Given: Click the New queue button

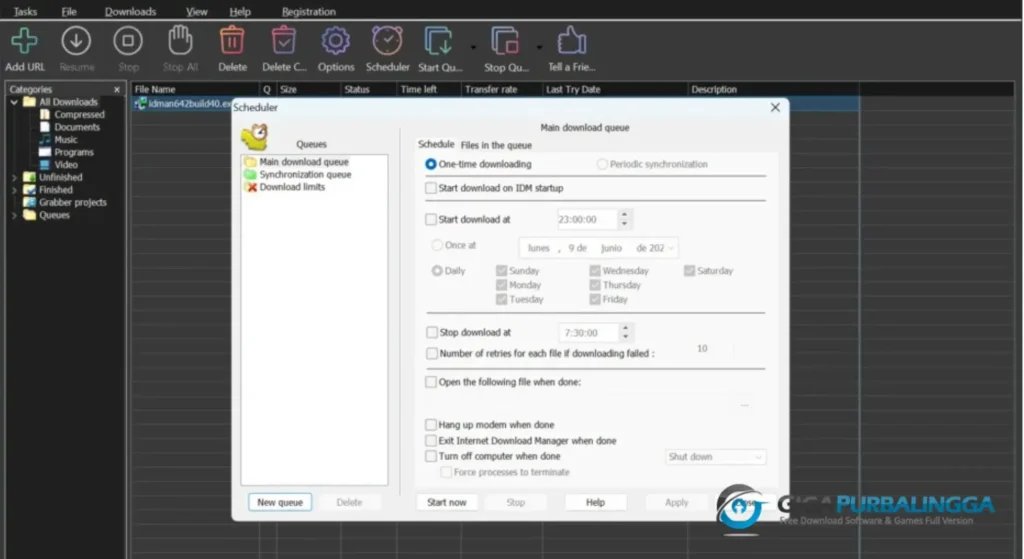Looking at the screenshot, I should (280, 502).
